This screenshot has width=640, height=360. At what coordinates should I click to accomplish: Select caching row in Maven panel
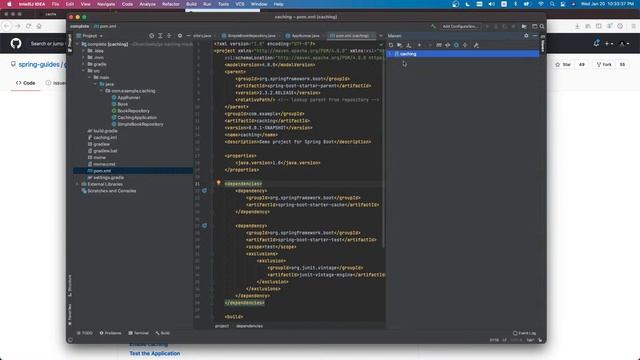click(x=462, y=54)
